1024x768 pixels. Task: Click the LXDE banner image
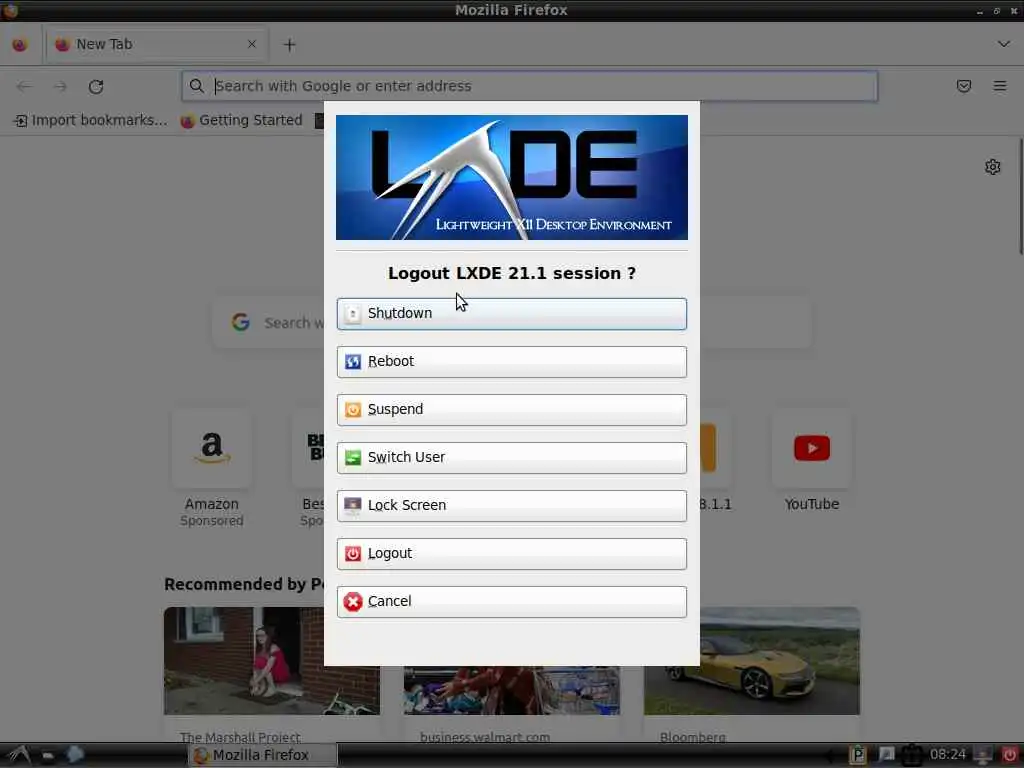pyautogui.click(x=511, y=178)
